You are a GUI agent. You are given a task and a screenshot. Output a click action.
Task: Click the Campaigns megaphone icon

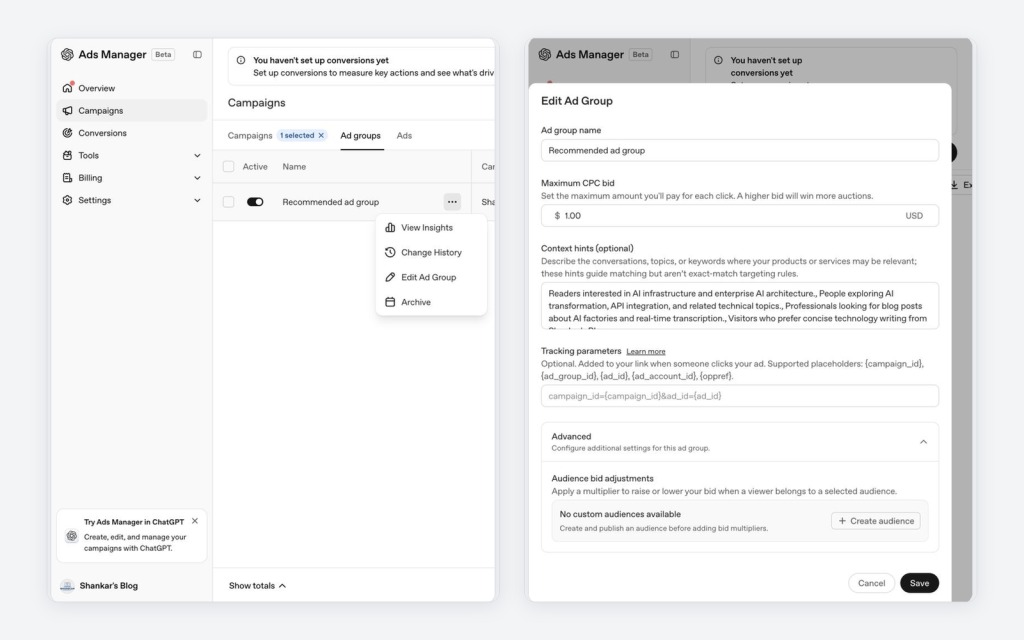[x=67, y=110]
